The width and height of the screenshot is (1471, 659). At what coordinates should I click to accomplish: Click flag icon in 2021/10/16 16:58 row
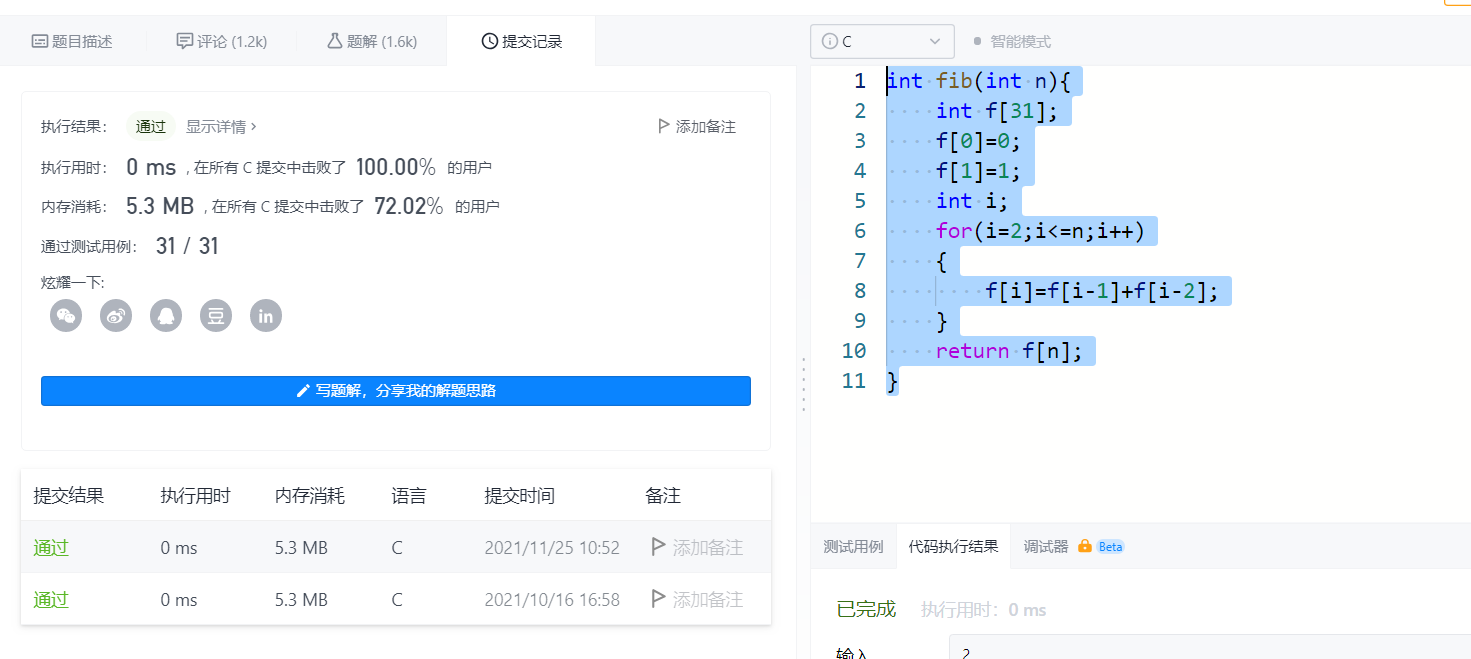point(658,599)
